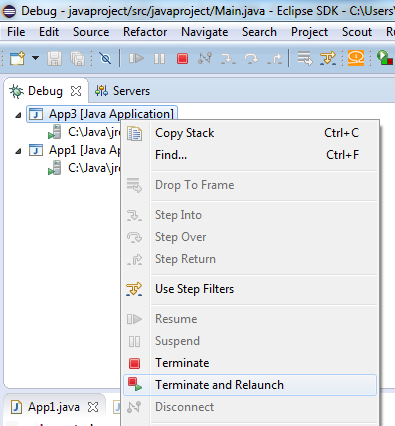Select the Debug view tab
Image resolution: width=395 pixels, height=426 pixels.
[45, 91]
